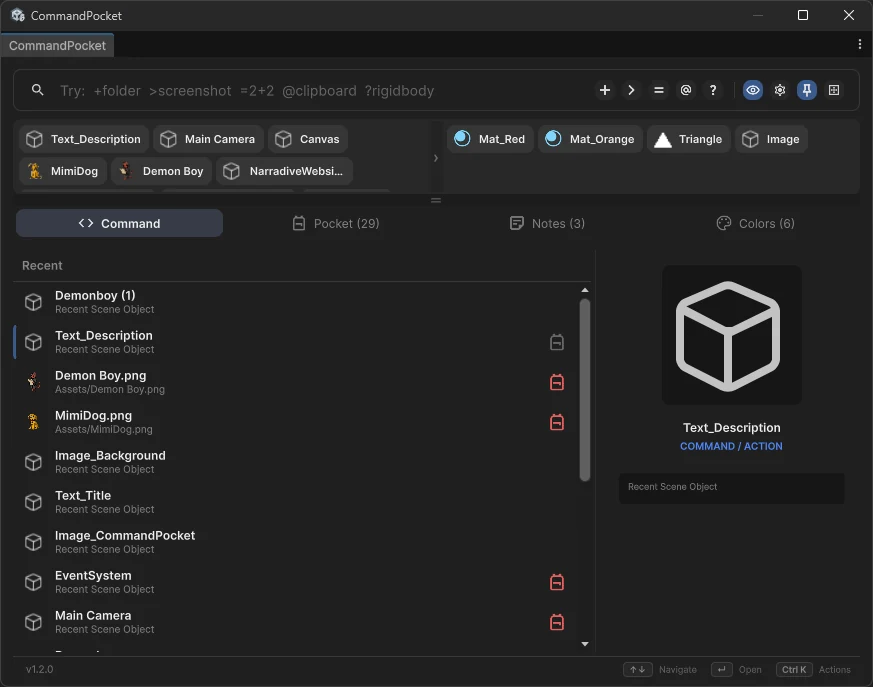Click the chevron between the chip panels
This screenshot has height=687, width=873.
coord(436,158)
